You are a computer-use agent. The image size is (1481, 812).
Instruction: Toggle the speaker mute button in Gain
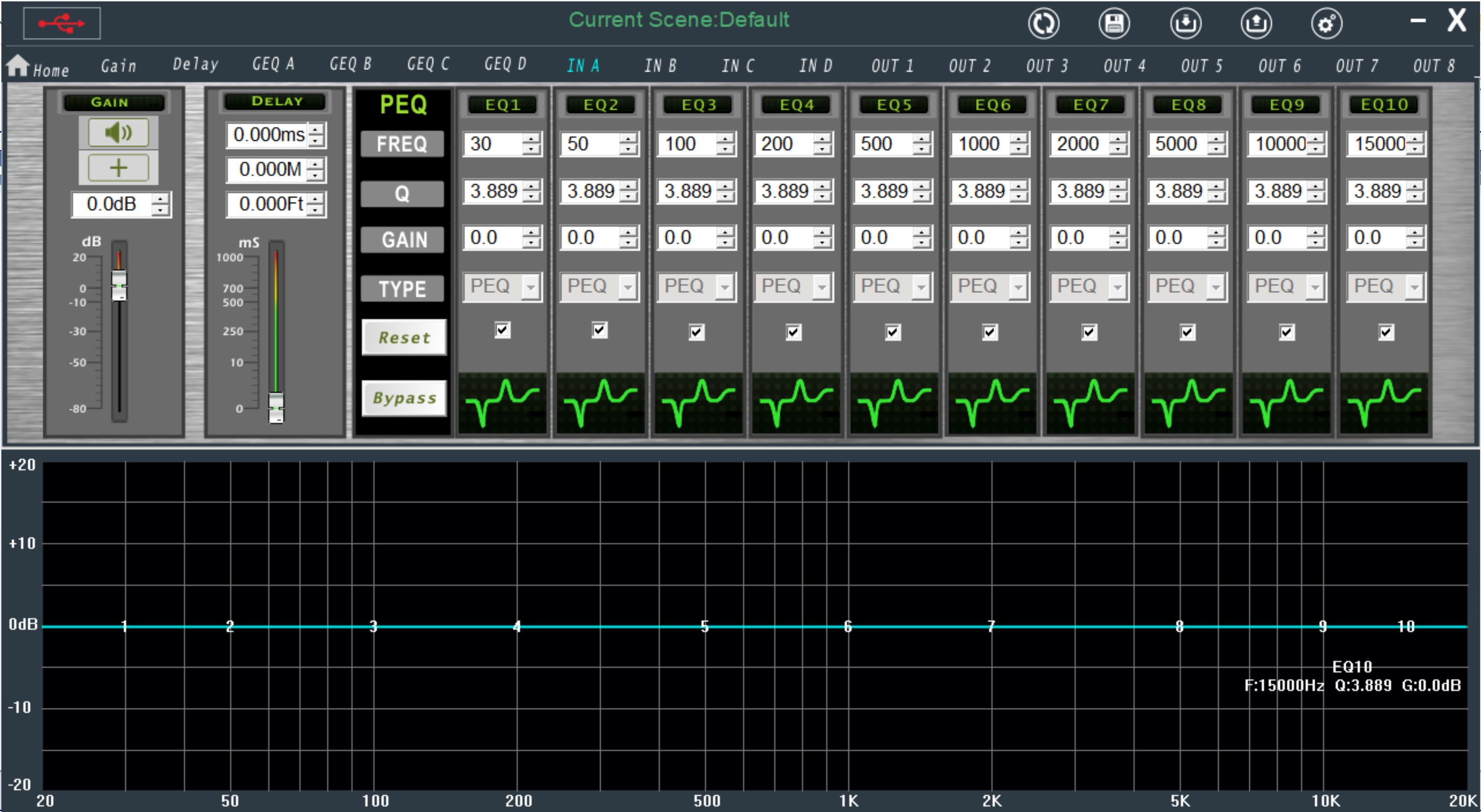[118, 133]
